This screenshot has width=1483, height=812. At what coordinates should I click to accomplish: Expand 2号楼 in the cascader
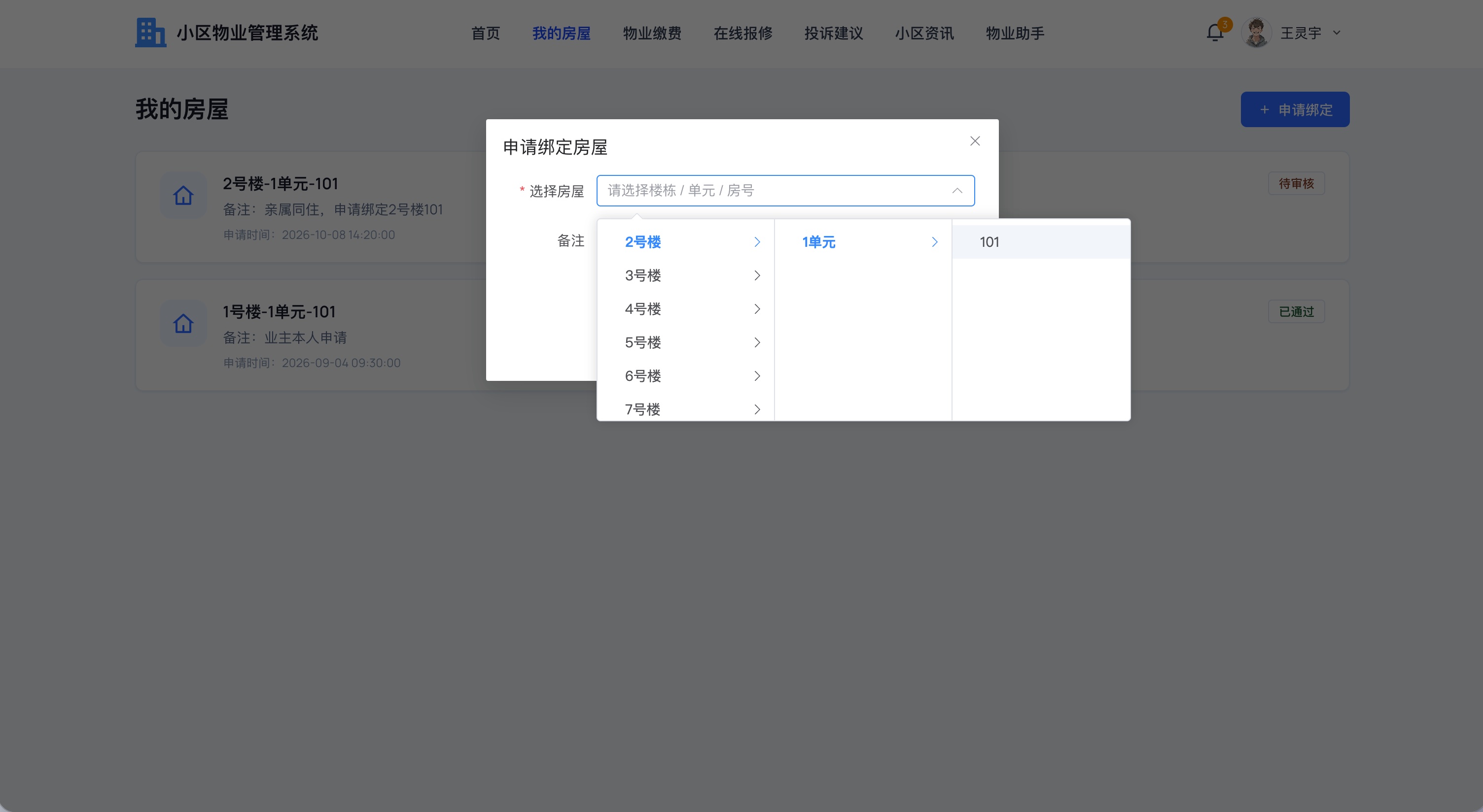click(x=685, y=242)
